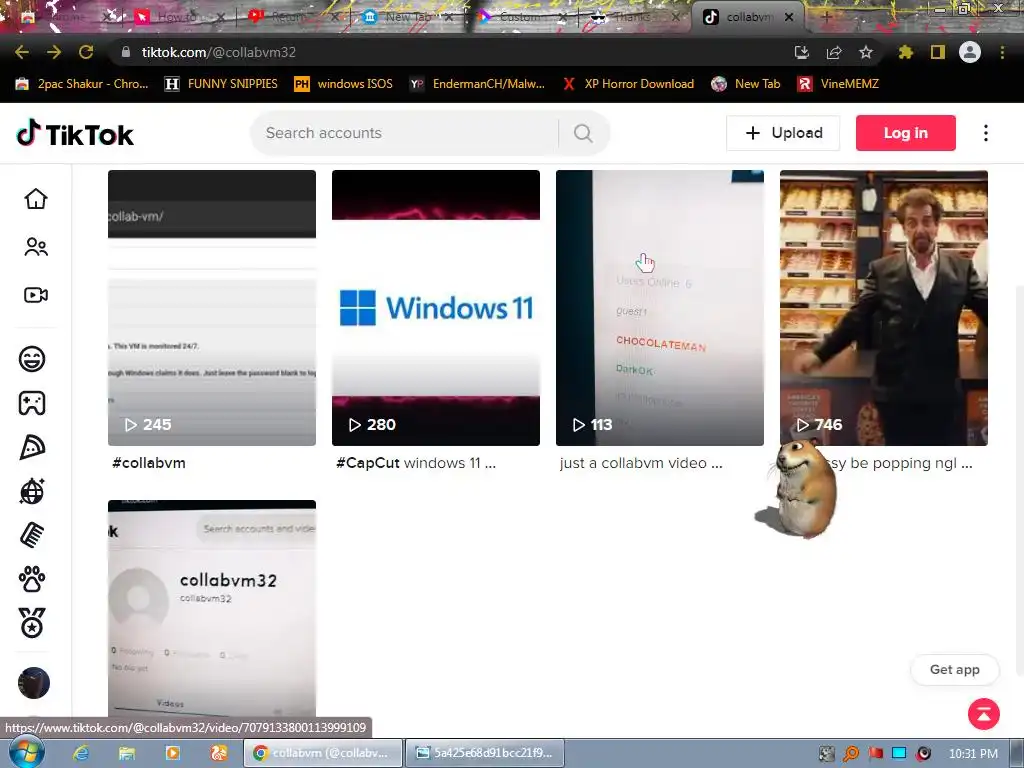Click the Get app button

pos(955,669)
